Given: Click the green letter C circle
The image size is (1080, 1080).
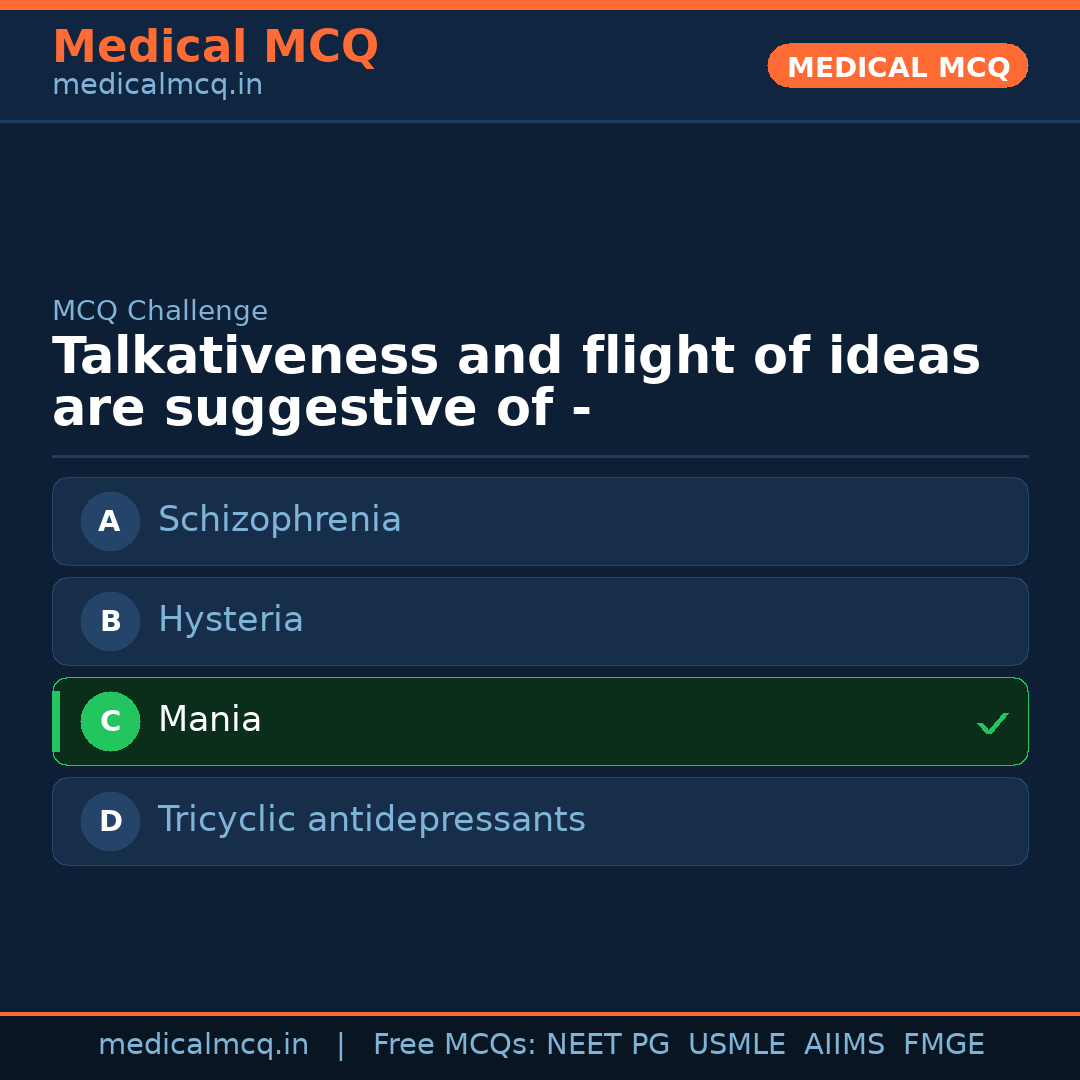Looking at the screenshot, I should coord(110,721).
